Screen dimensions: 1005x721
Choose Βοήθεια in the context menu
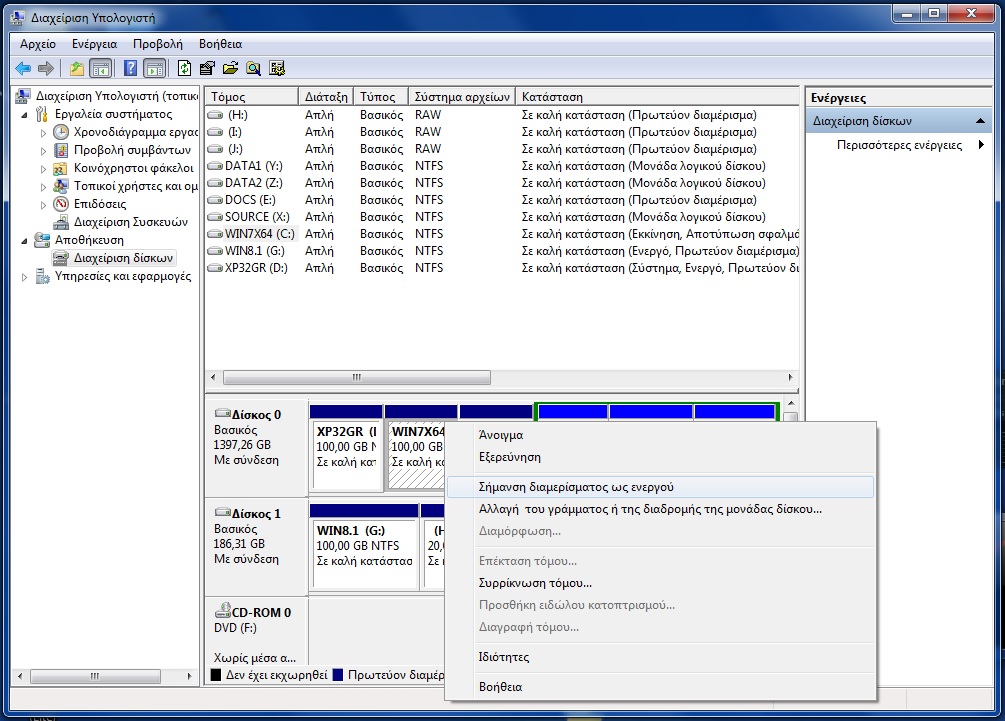pyautogui.click(x=660, y=687)
